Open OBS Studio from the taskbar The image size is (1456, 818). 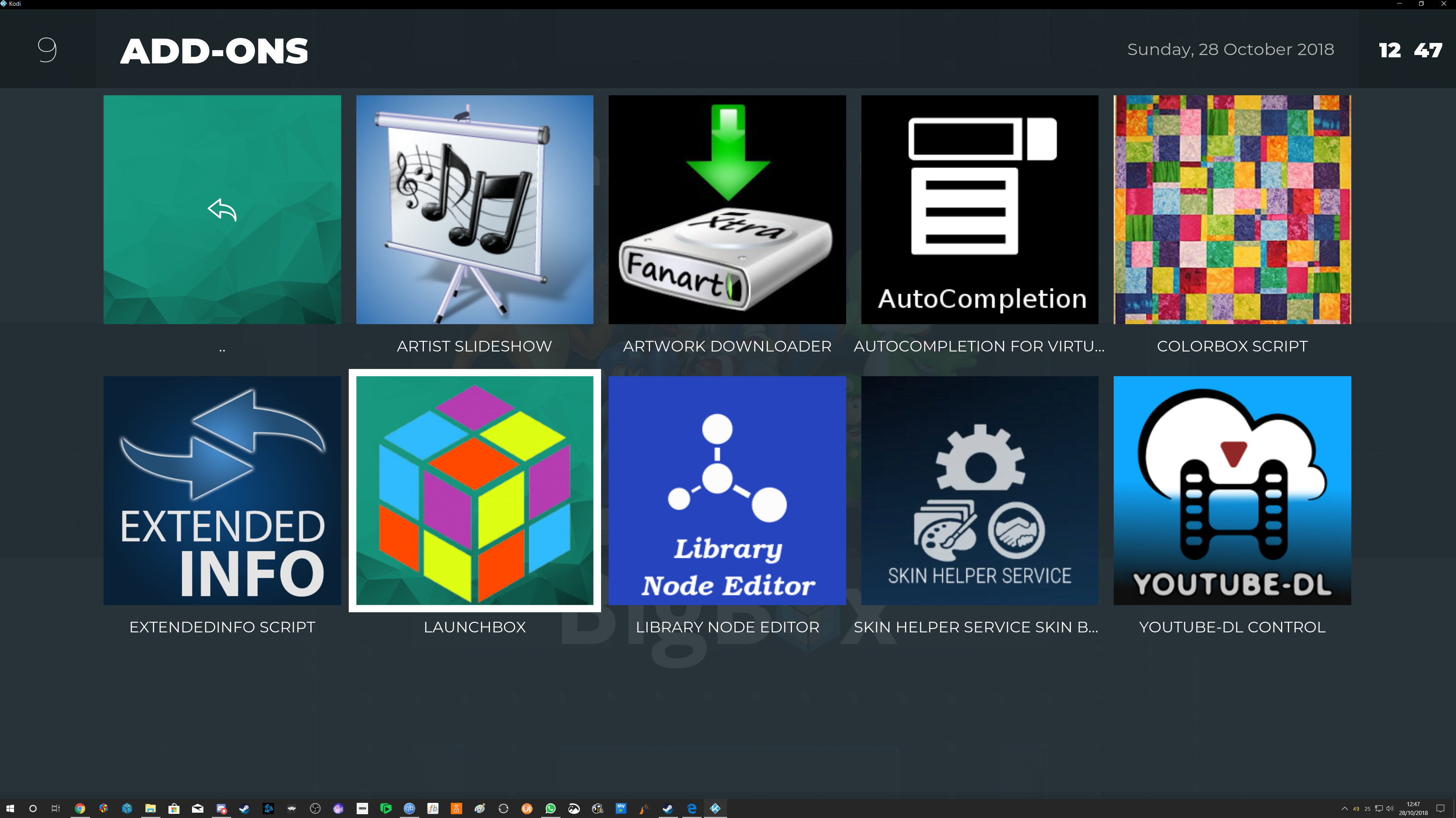pyautogui.click(x=315, y=809)
